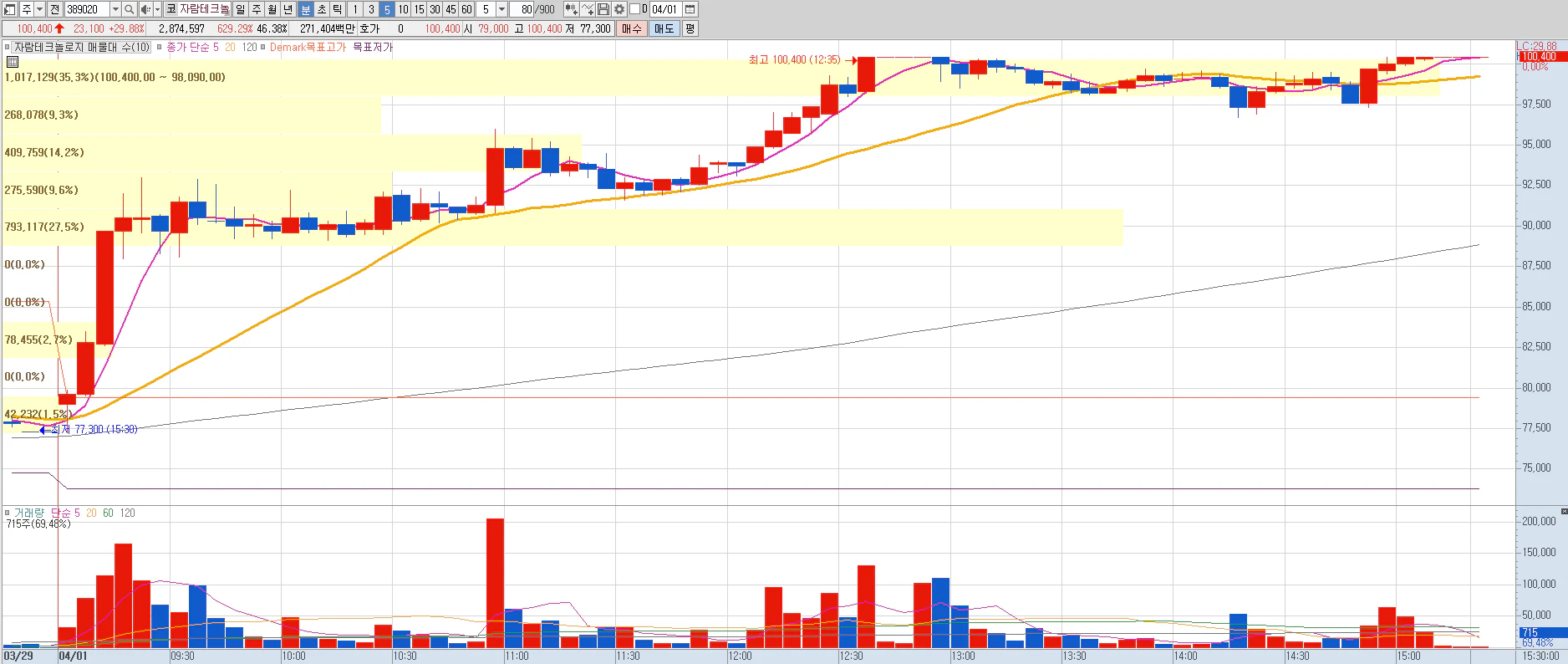
Task: Close the volume pane with its X button
Action: [x=1563, y=510]
